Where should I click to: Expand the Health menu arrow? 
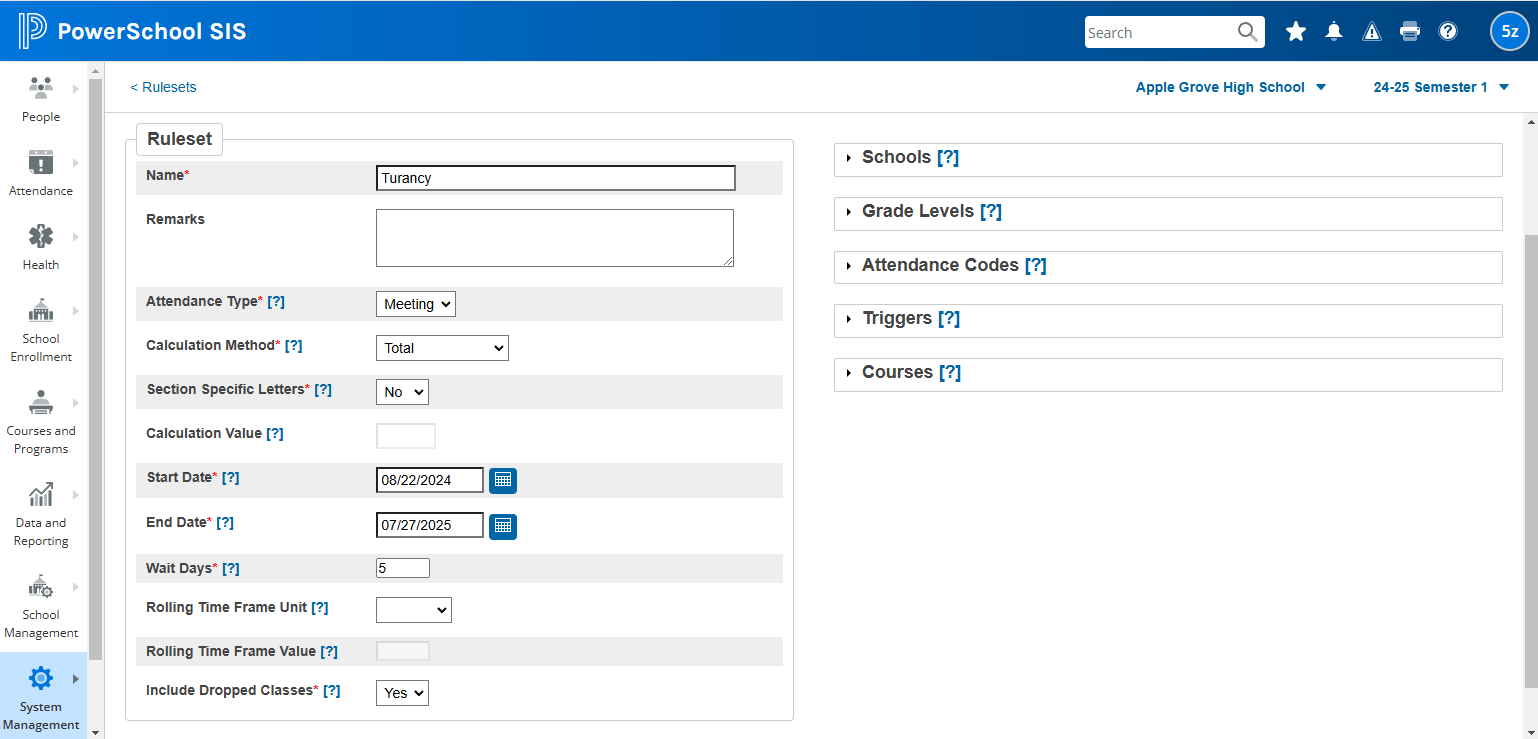coord(76,237)
